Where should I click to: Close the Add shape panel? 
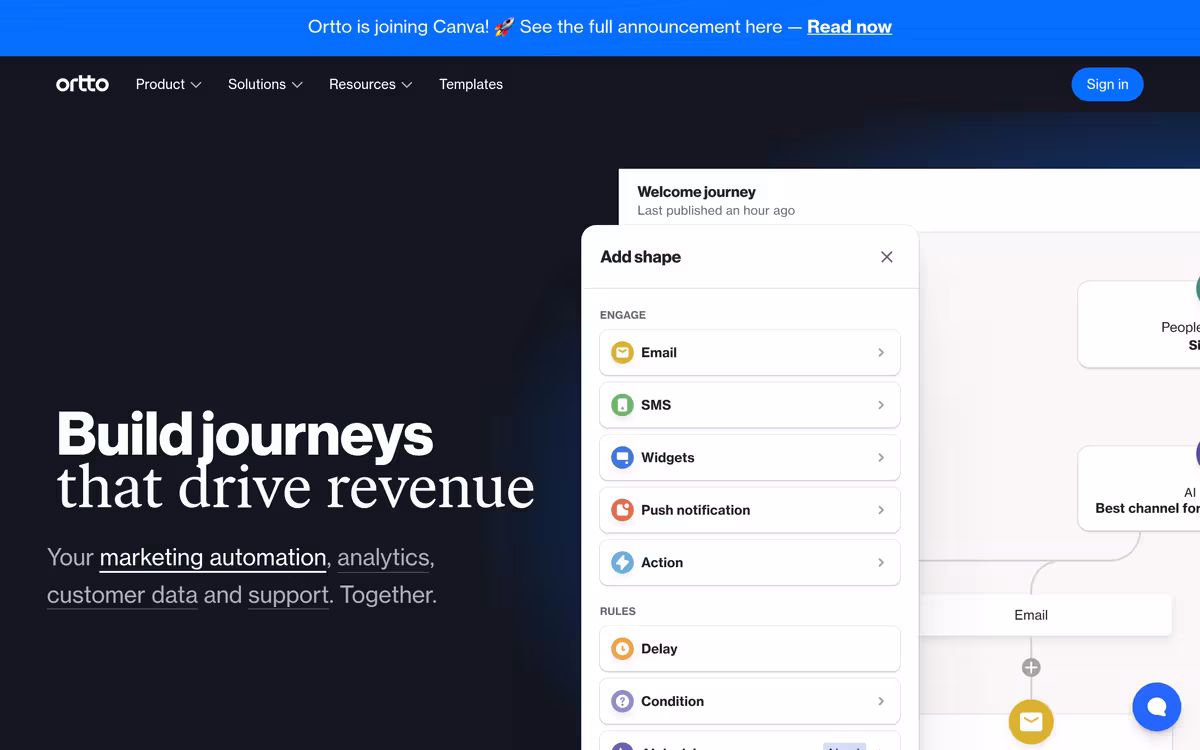[x=886, y=257]
